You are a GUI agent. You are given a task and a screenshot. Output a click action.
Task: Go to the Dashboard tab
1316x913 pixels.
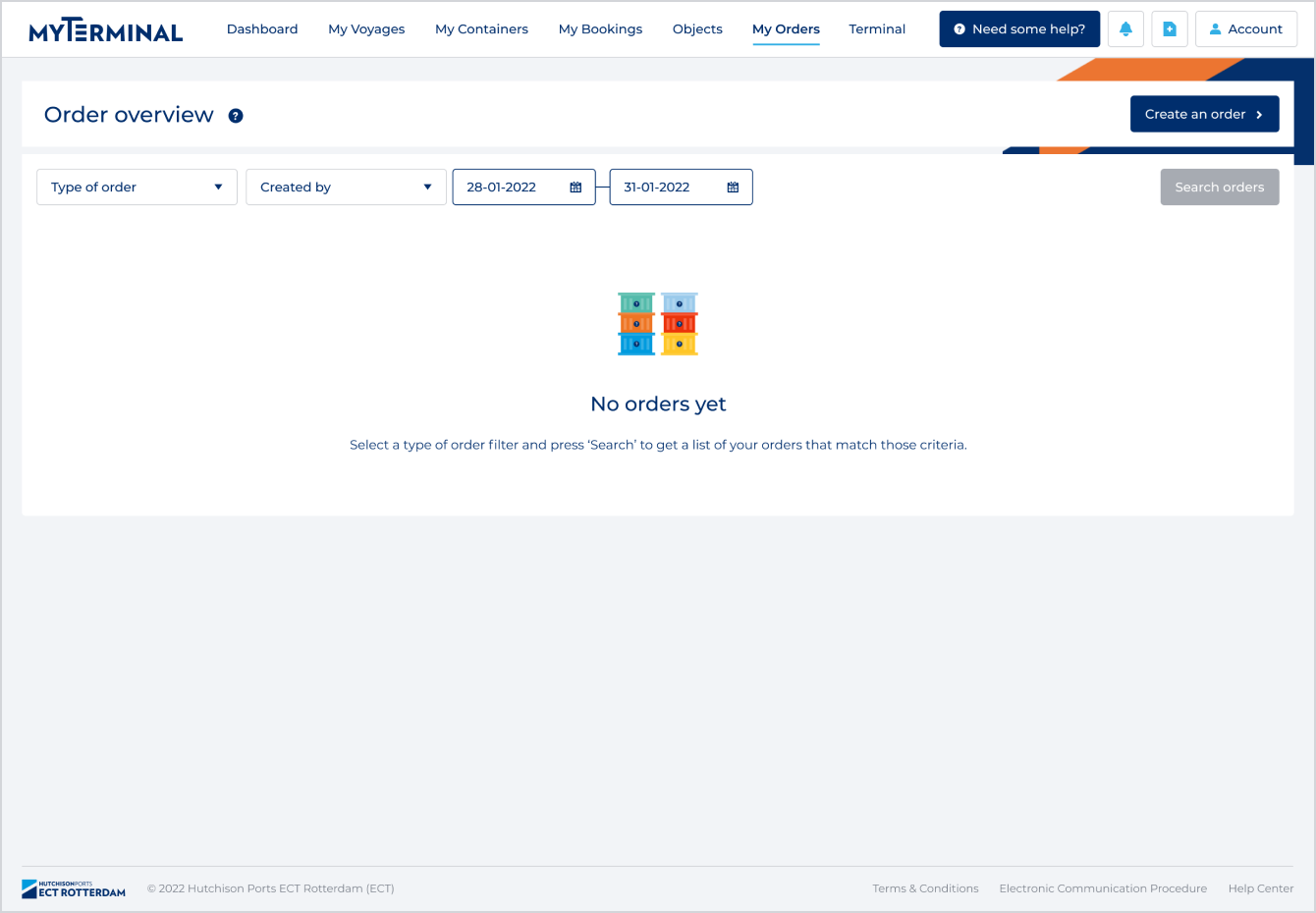coord(262,29)
